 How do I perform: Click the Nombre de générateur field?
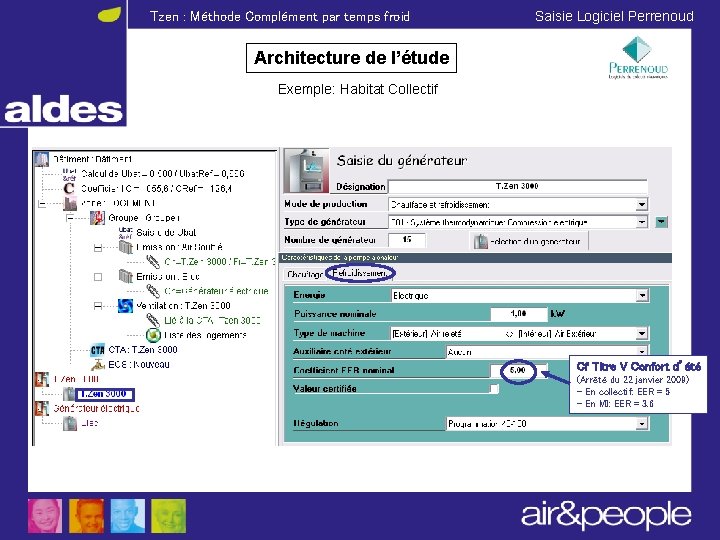coord(407,240)
